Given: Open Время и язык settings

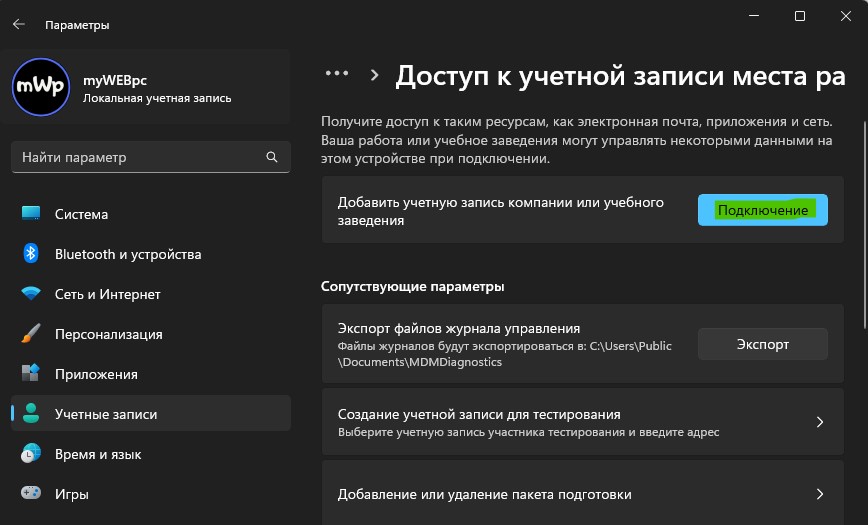Looking at the screenshot, I should coord(151,453).
